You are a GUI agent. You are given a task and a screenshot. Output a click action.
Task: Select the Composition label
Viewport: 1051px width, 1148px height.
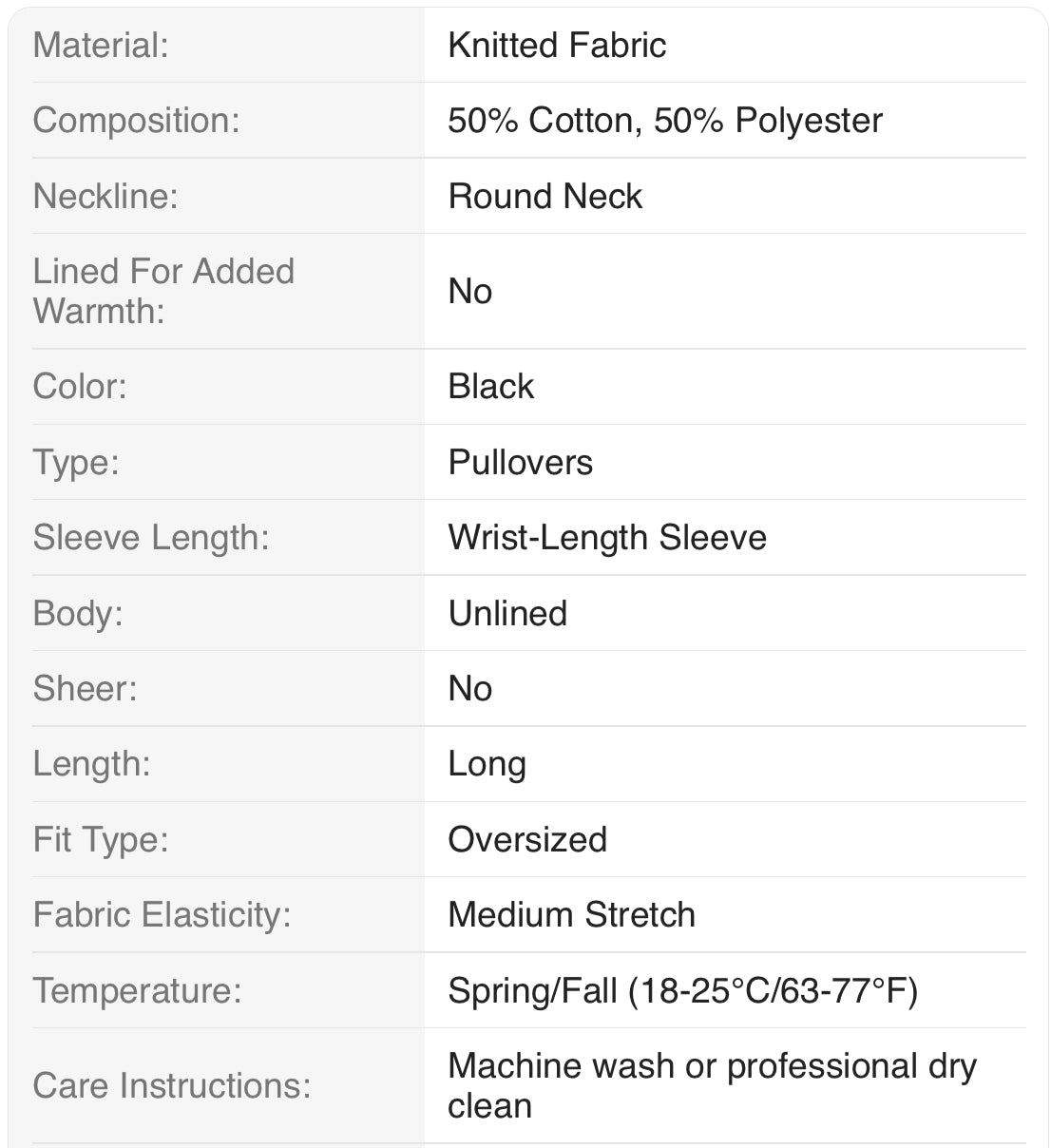[x=136, y=121]
